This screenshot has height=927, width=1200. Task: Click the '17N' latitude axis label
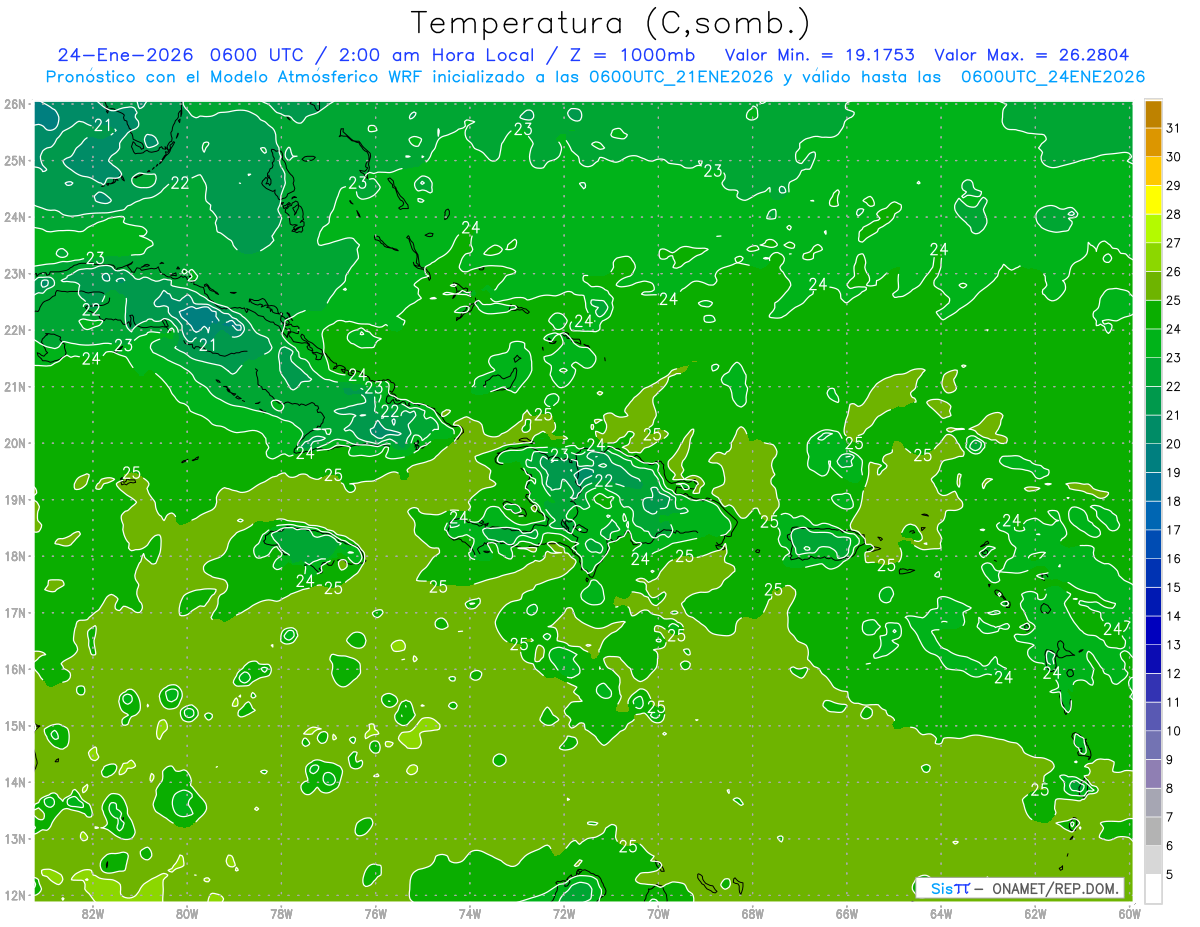click(x=15, y=613)
